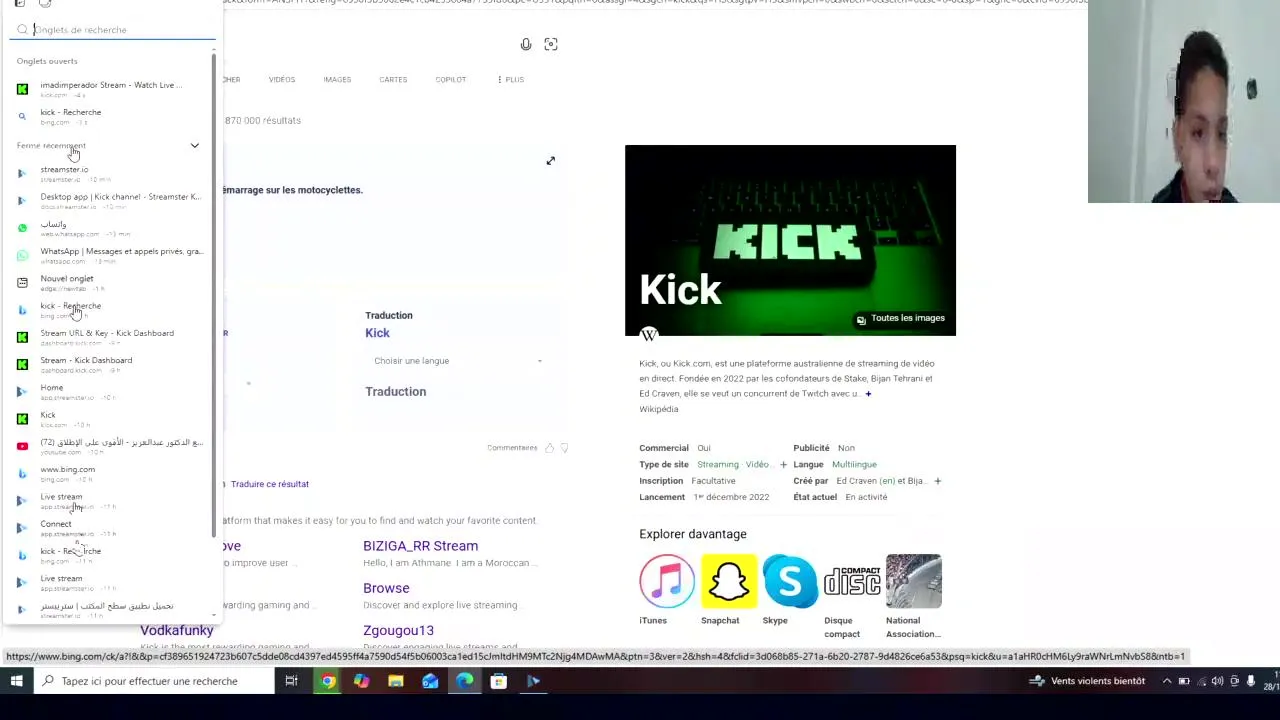1280x720 pixels.
Task: Open the National Association thumbnail
Action: (913, 581)
